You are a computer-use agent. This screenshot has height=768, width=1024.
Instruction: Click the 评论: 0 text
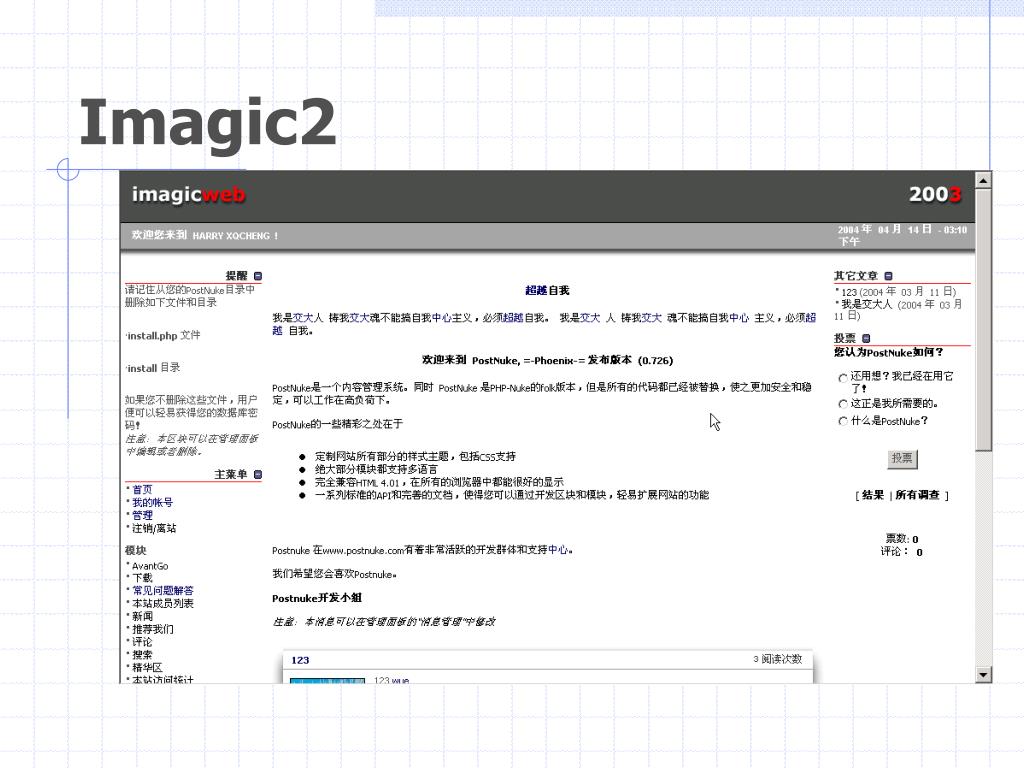[902, 552]
